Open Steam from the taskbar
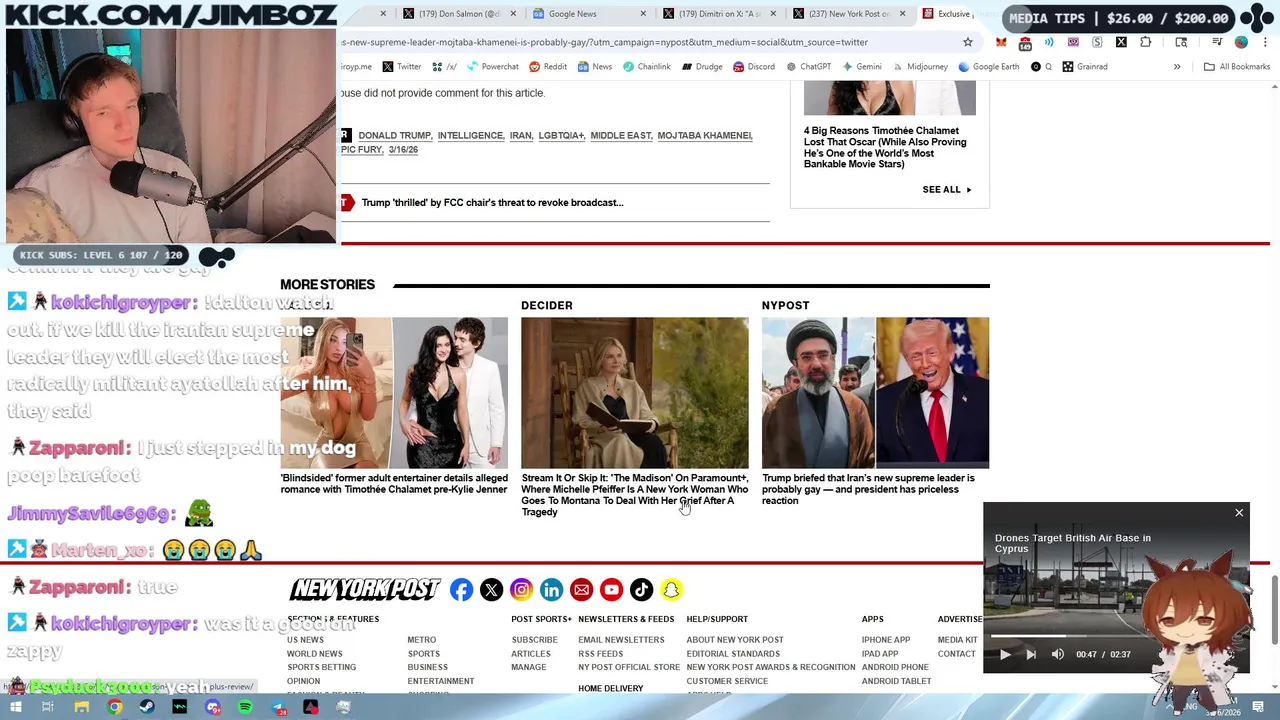 click(x=147, y=707)
